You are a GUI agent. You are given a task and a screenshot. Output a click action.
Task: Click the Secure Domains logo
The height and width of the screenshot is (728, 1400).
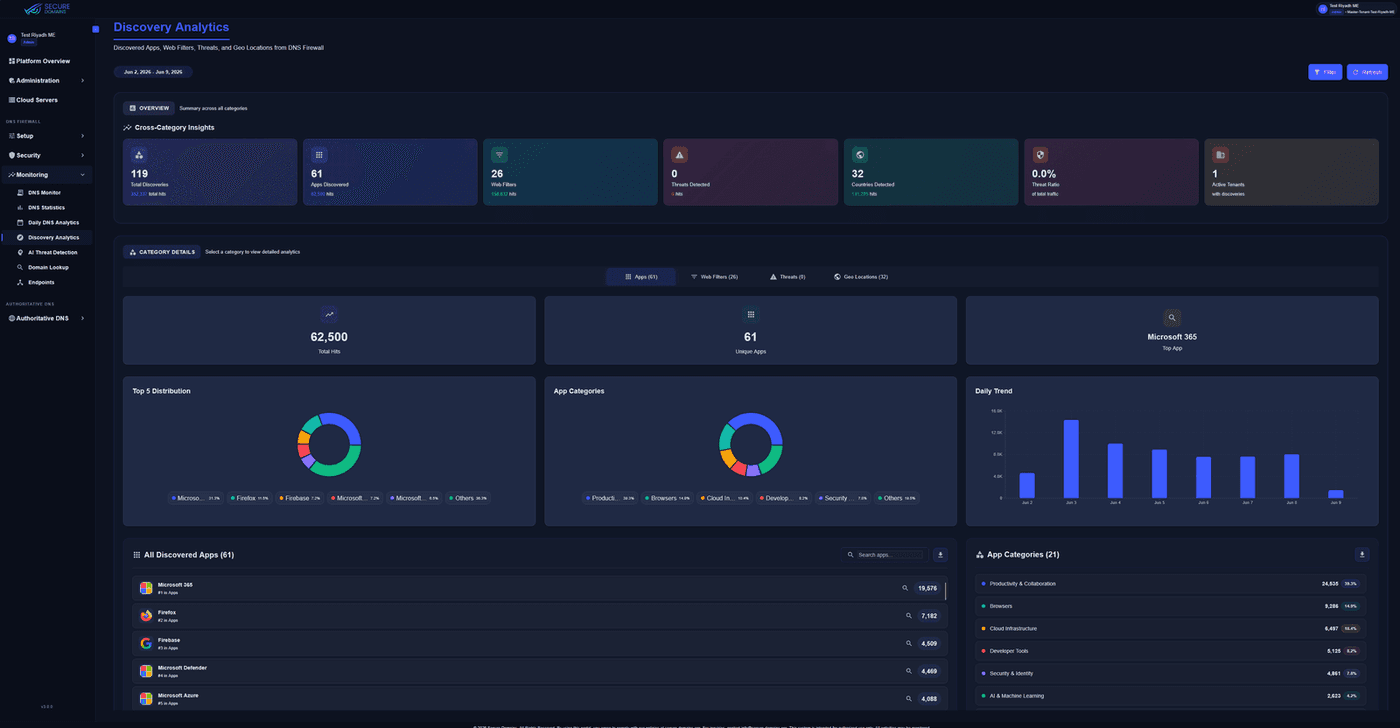pos(46,9)
